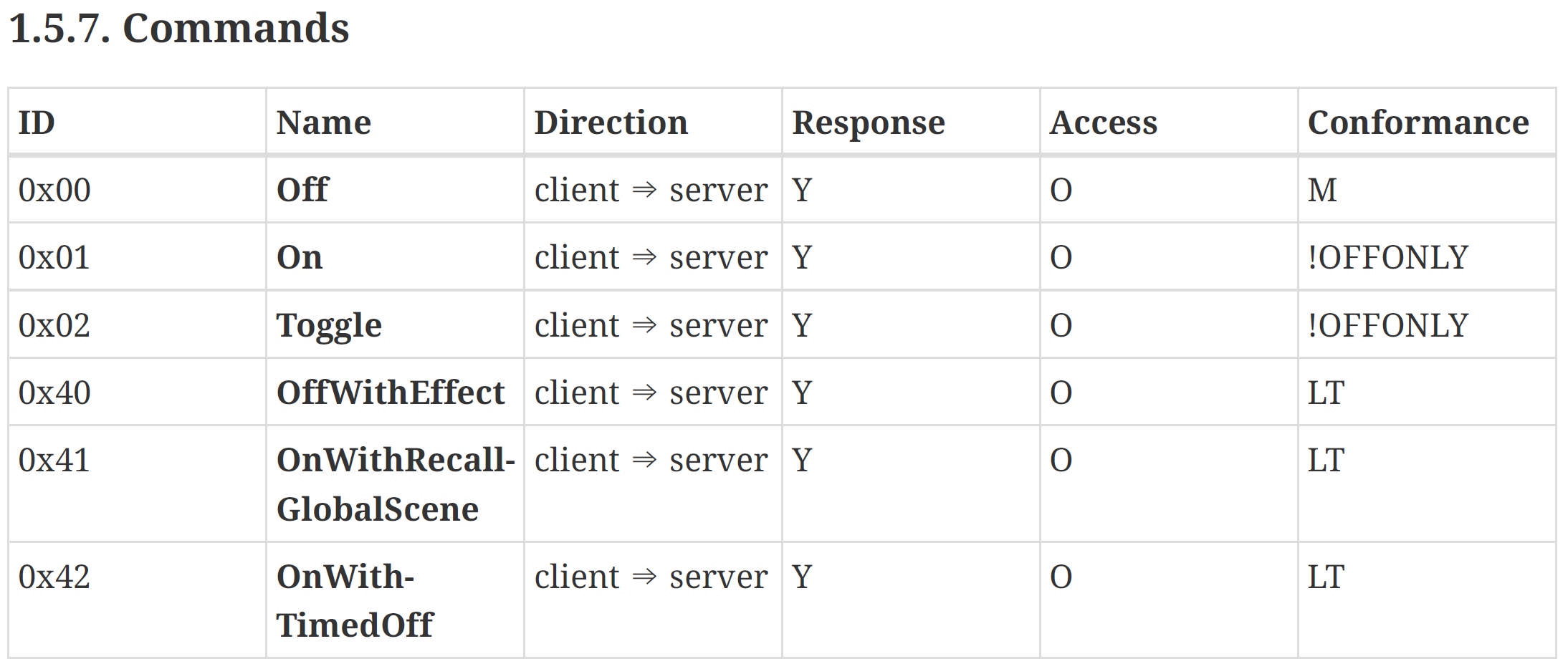
Task: Click the M conformance value for Off
Action: click(x=1322, y=190)
